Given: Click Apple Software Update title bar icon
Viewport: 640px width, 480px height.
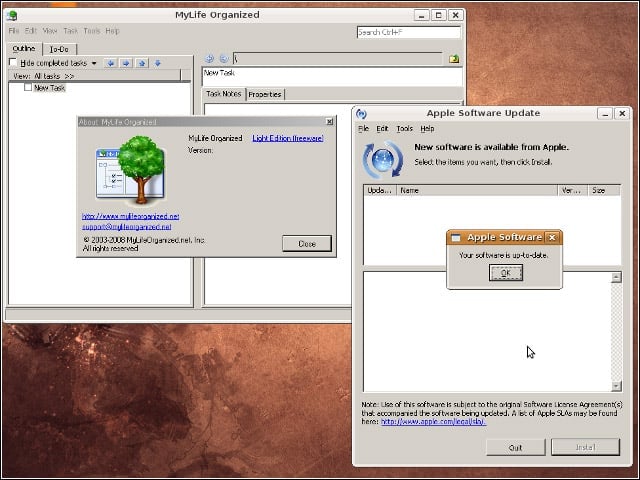Looking at the screenshot, I should (361, 113).
